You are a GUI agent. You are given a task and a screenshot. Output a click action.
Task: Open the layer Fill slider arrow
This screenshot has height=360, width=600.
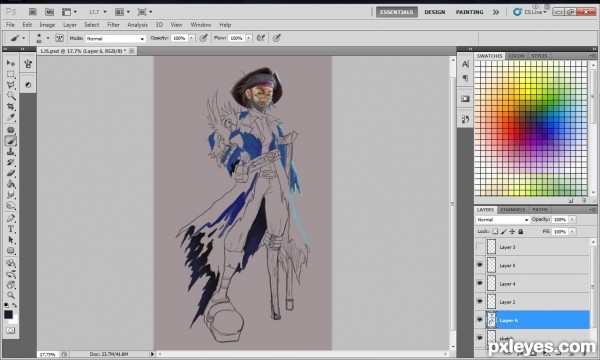(572, 231)
